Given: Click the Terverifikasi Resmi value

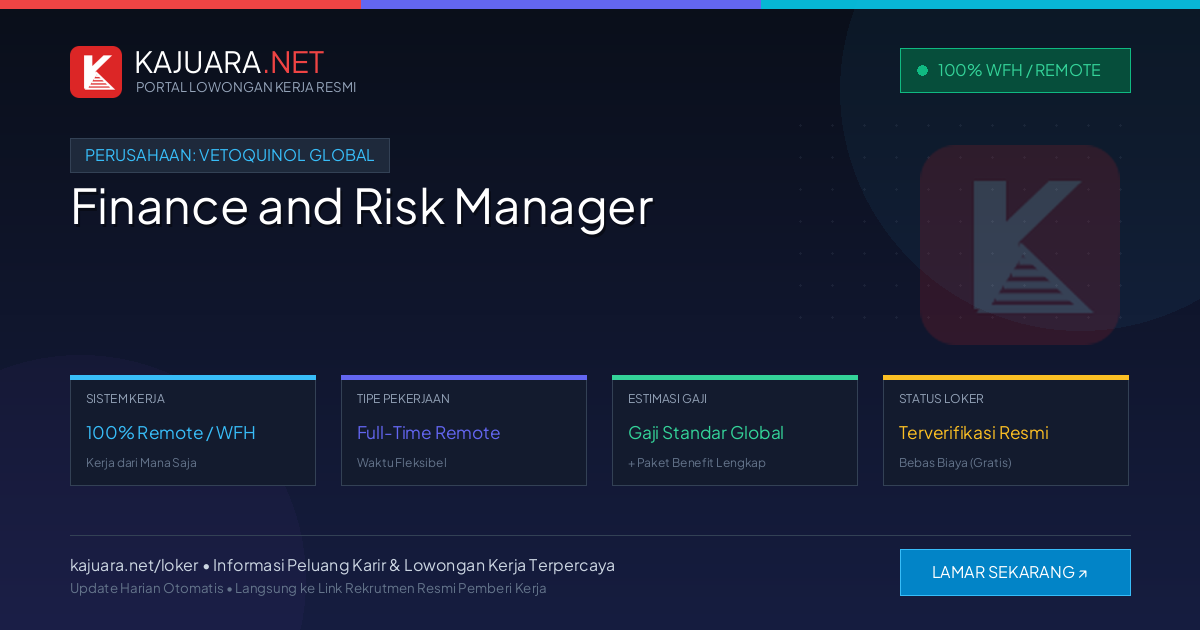Looking at the screenshot, I should pos(974,433).
